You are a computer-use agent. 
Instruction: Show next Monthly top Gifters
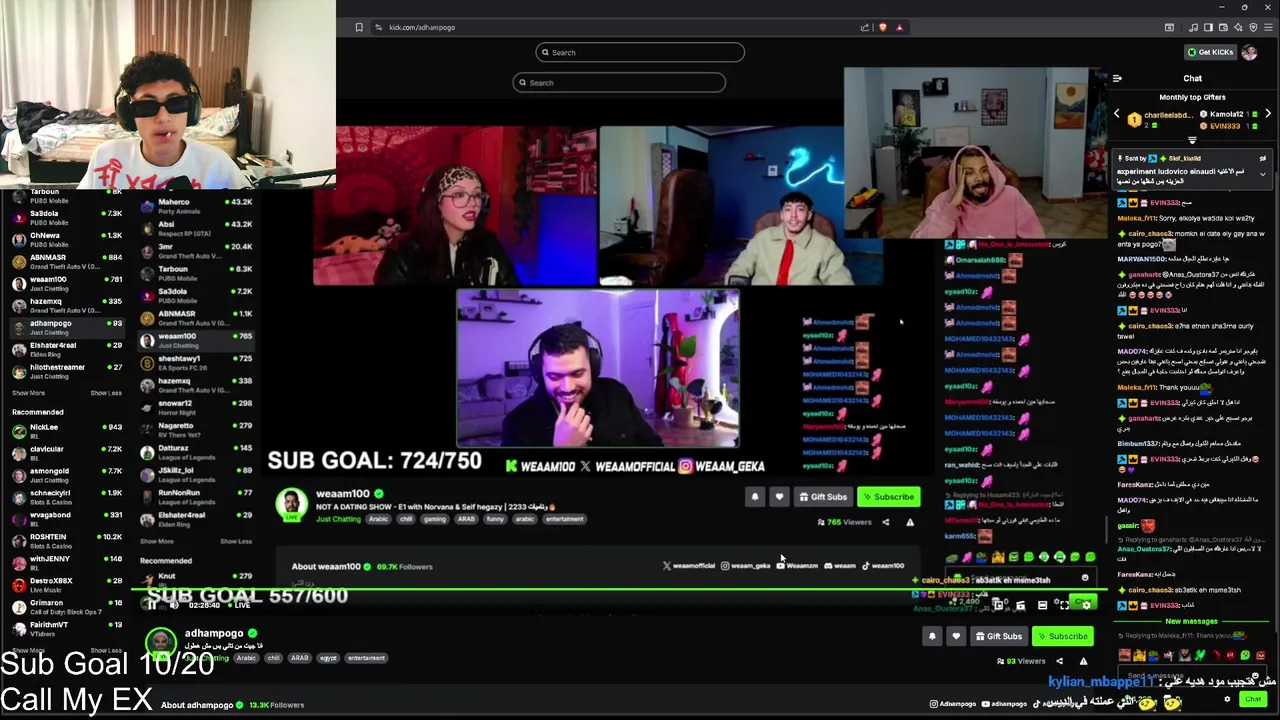[x=1267, y=114]
